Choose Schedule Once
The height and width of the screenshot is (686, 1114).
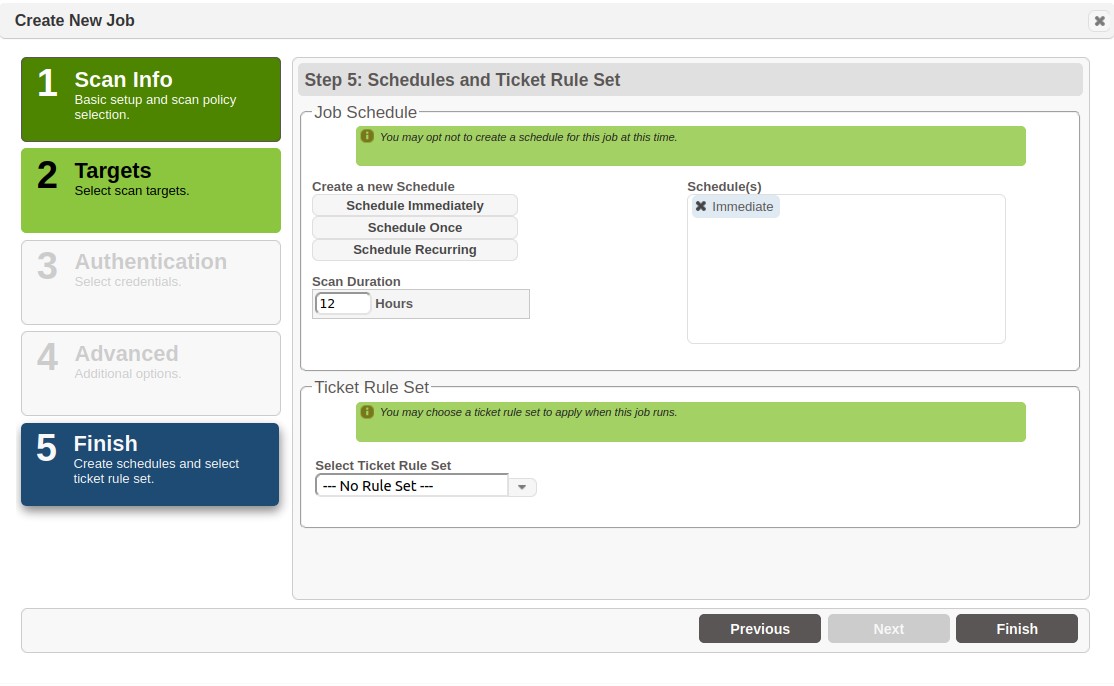coord(415,228)
